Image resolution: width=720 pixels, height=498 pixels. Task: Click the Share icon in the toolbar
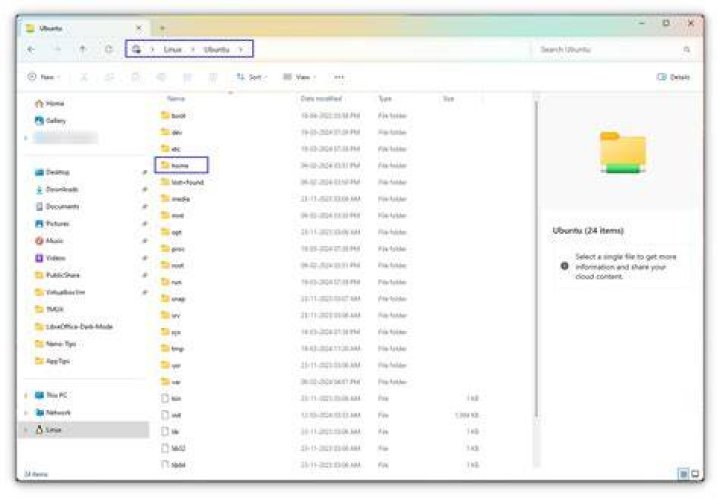tap(187, 77)
